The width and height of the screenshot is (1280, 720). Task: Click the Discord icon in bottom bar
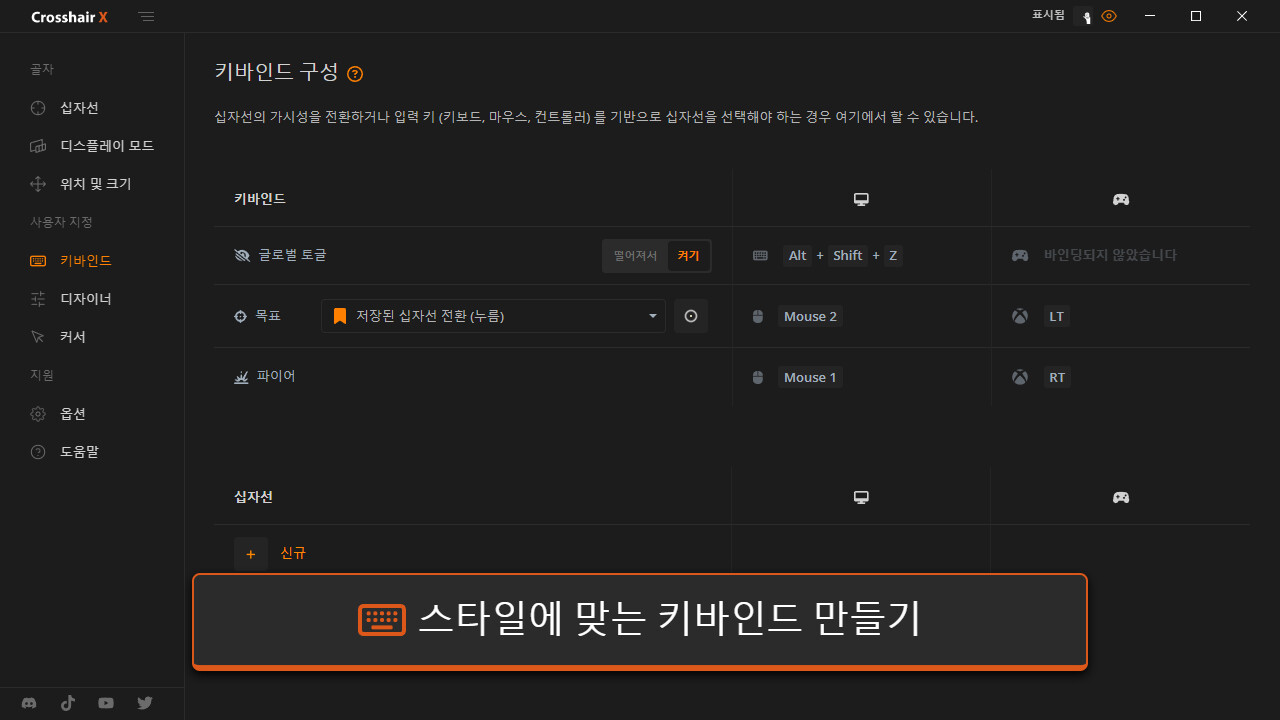click(29, 703)
